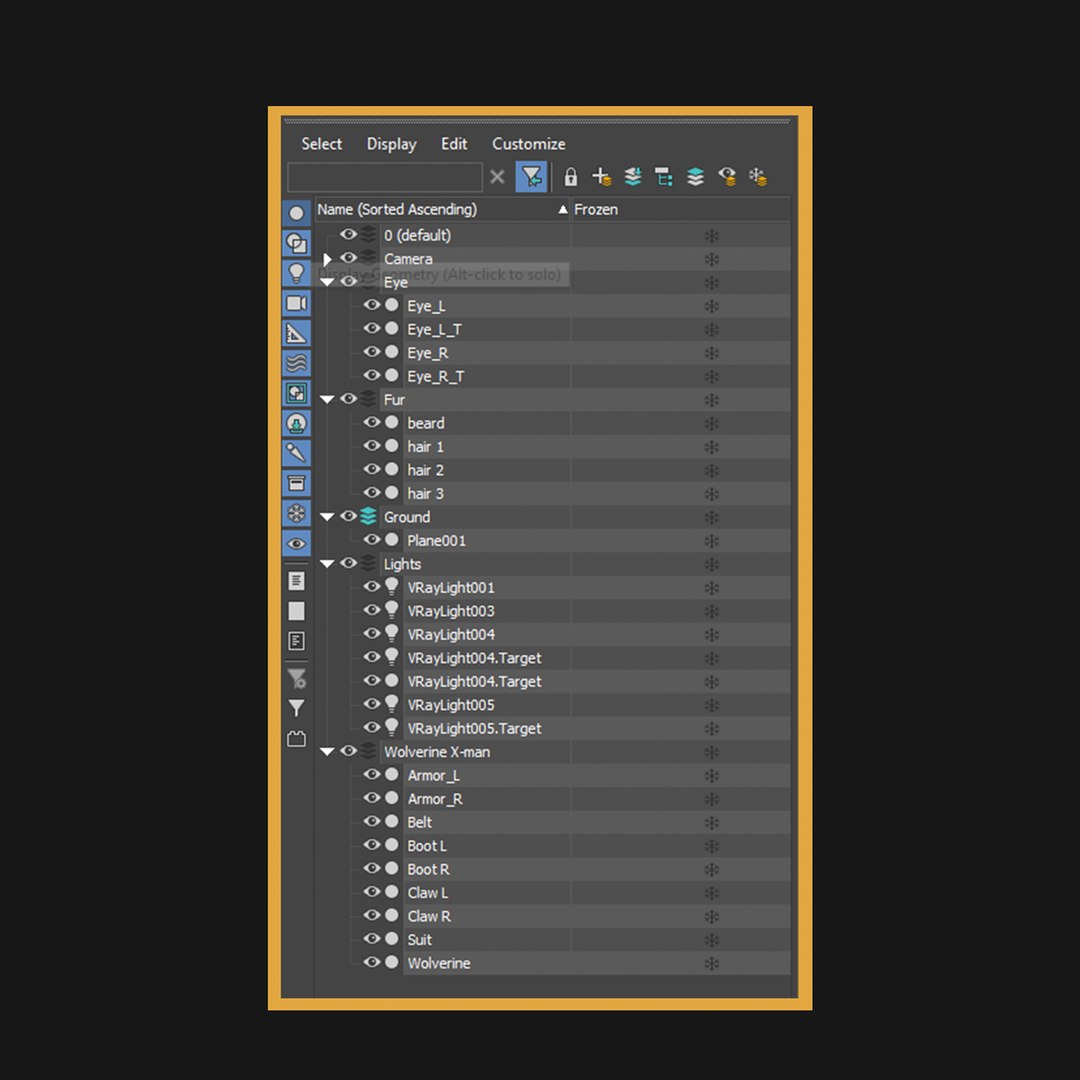Click the Display All icon in sidebar
The width and height of the screenshot is (1080, 1080).
point(296,581)
